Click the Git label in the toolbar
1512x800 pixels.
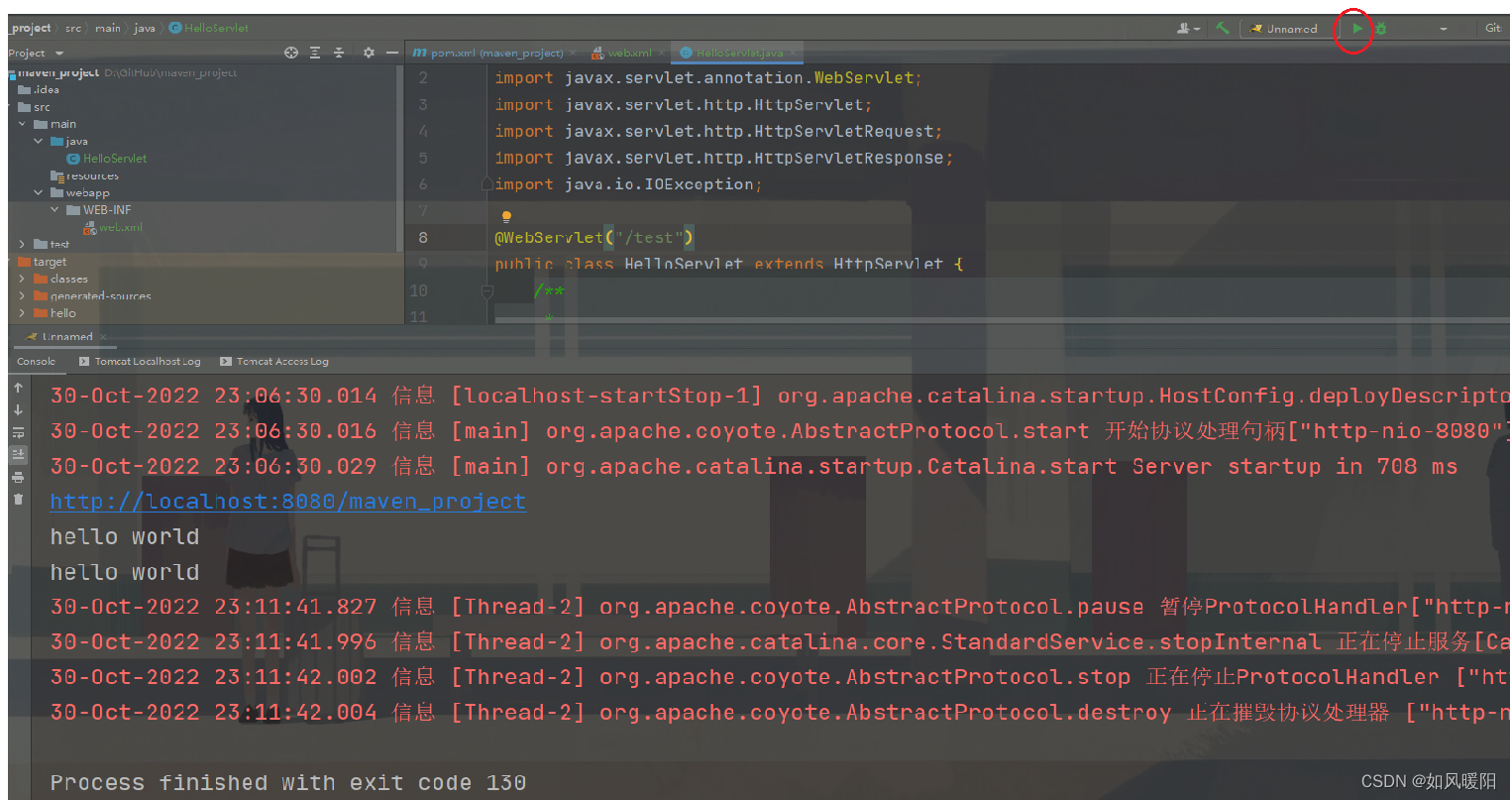(x=1492, y=28)
